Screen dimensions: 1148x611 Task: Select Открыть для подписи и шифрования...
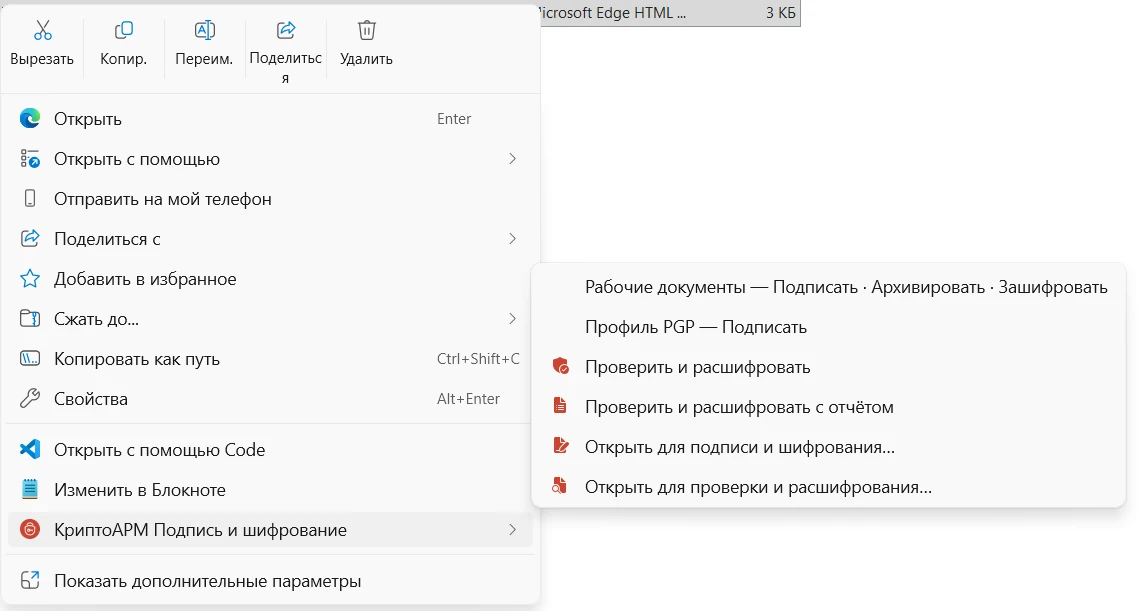829,447
